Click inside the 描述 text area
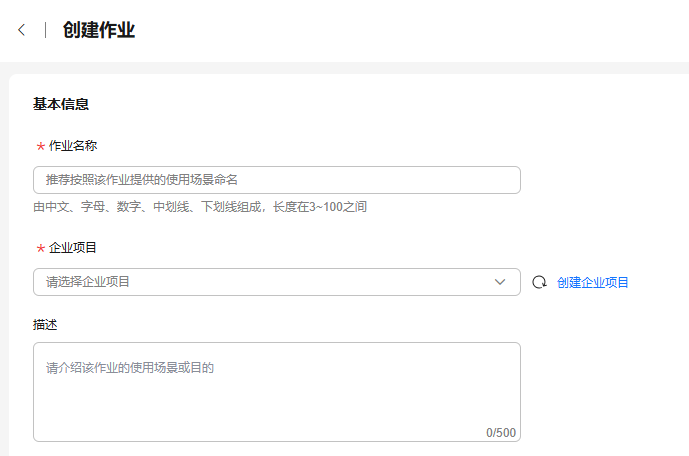The width and height of the screenshot is (689, 456). [x=277, y=392]
